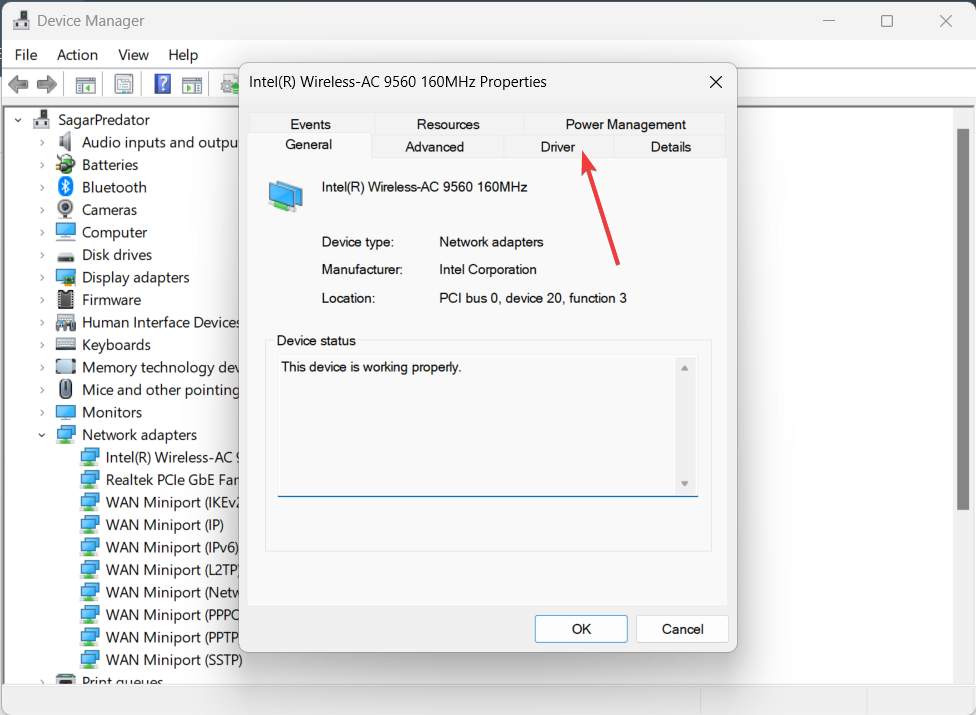Expand the Bluetooth category chevron

tap(42, 187)
